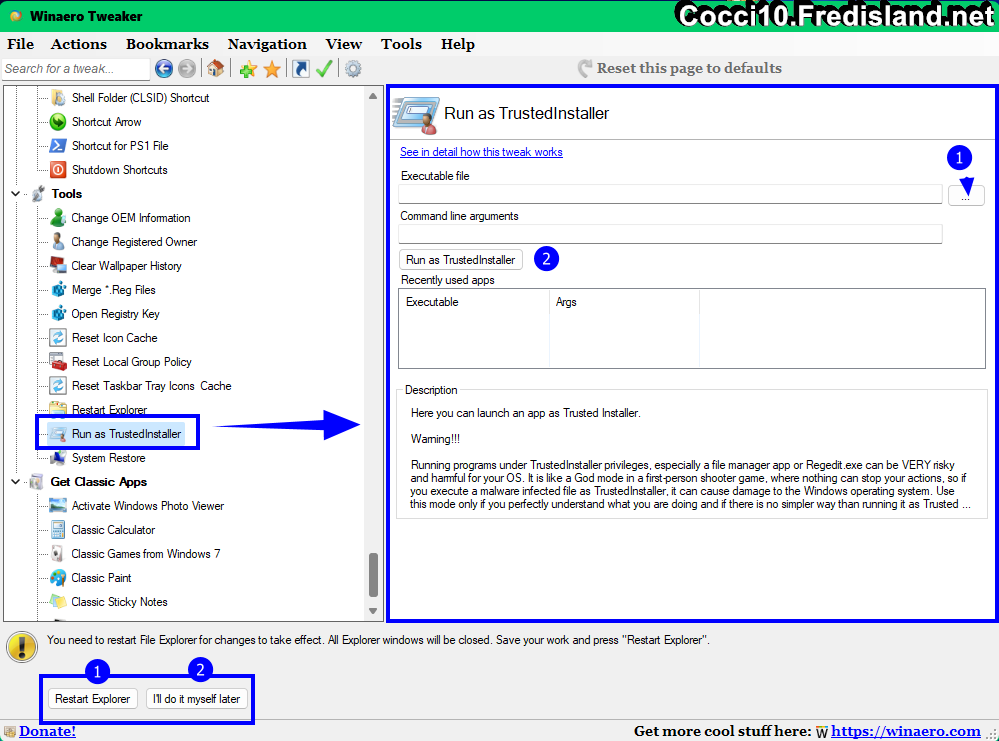Select Restart Explorer tree item

click(109, 410)
